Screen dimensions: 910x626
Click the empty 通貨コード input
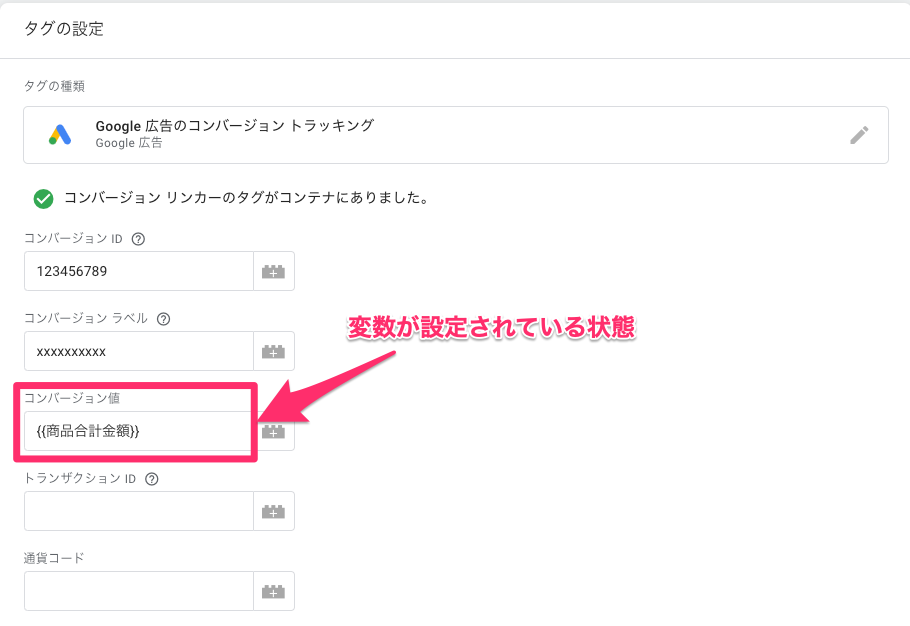(138, 590)
